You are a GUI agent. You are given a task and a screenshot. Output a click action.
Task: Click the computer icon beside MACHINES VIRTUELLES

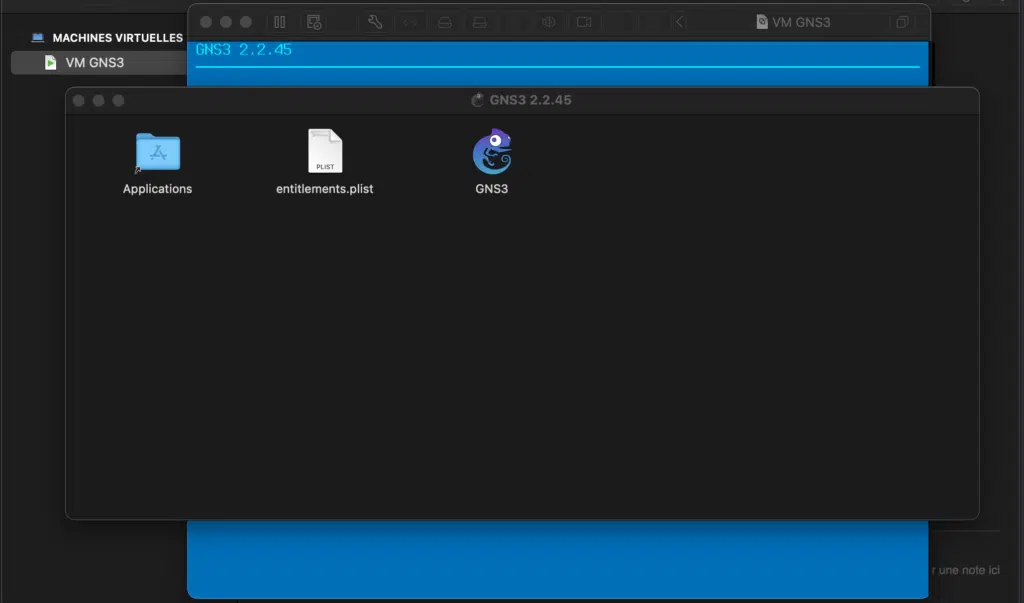click(38, 38)
